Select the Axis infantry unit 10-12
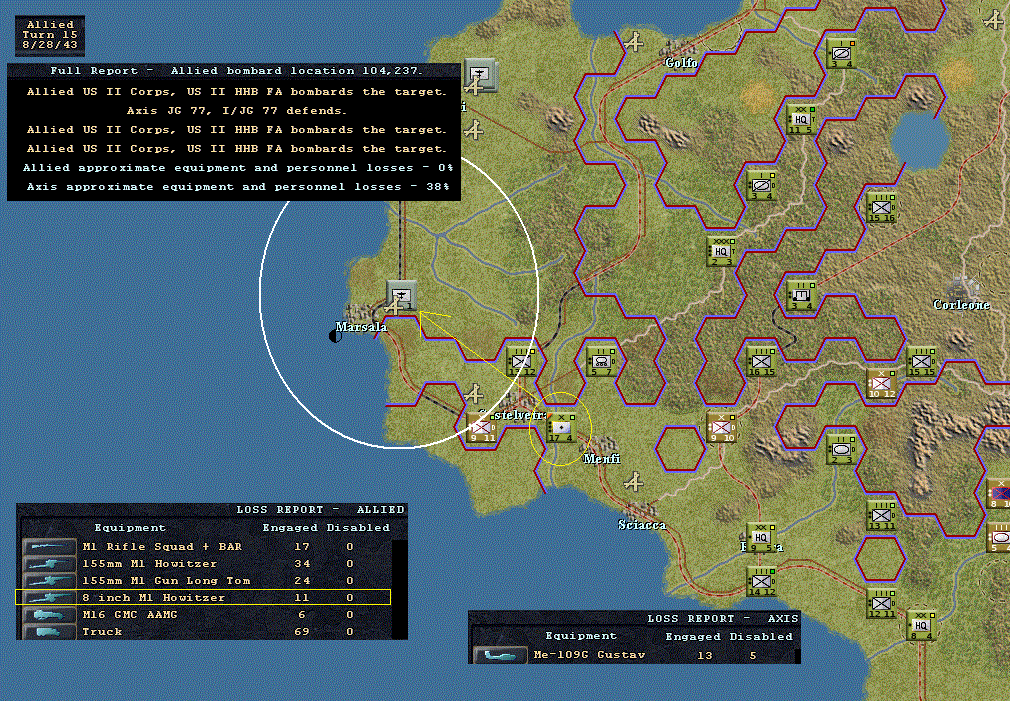 881,383
